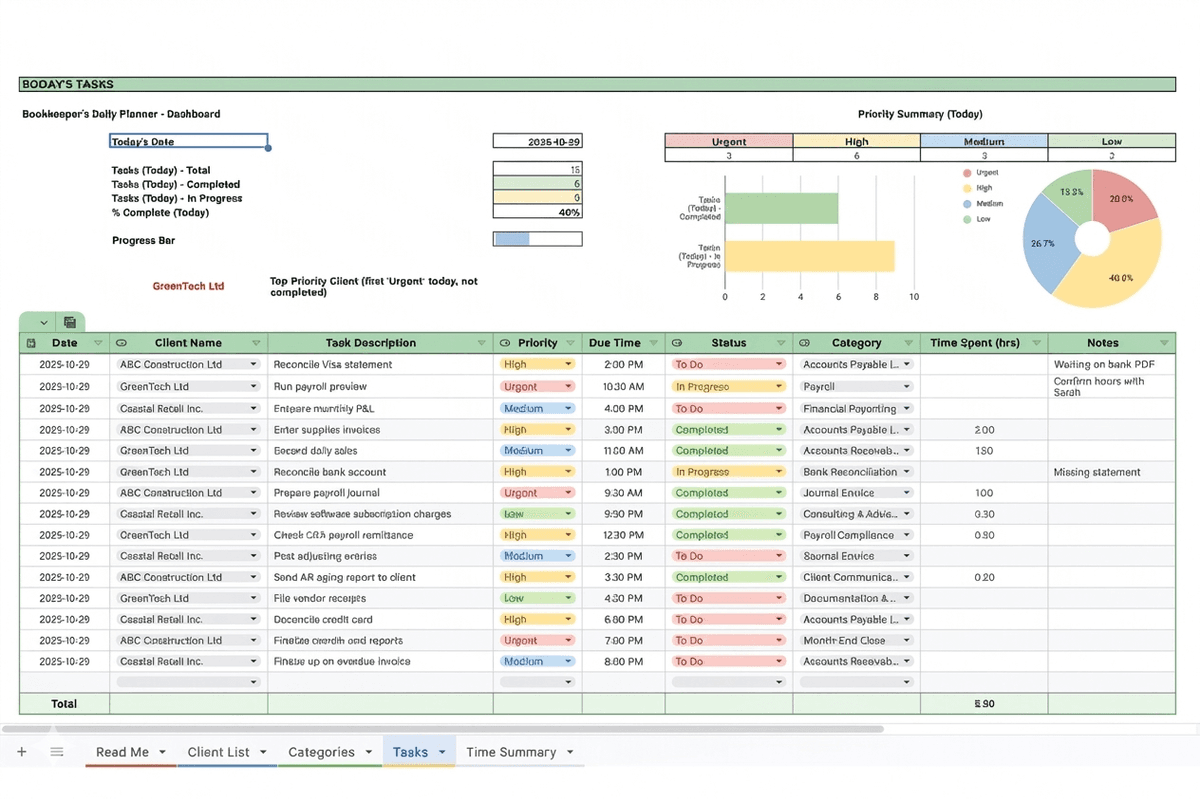Image resolution: width=1200 pixels, height=799 pixels.
Task: Click the Category column type icon
Action: pos(805,343)
